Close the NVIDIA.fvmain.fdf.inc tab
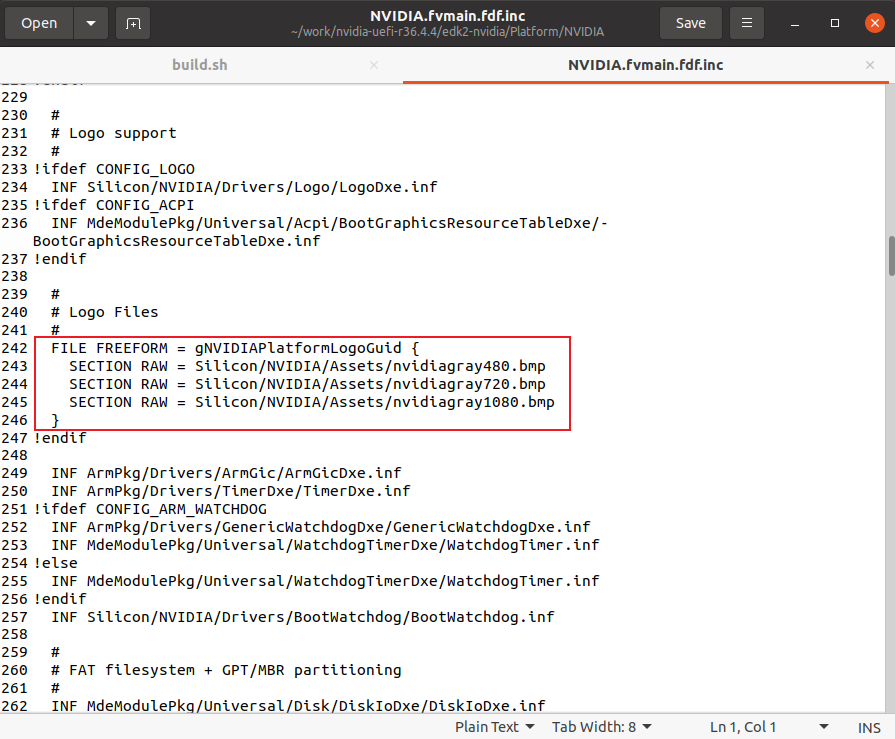Image resolution: width=895 pixels, height=739 pixels. click(x=870, y=65)
